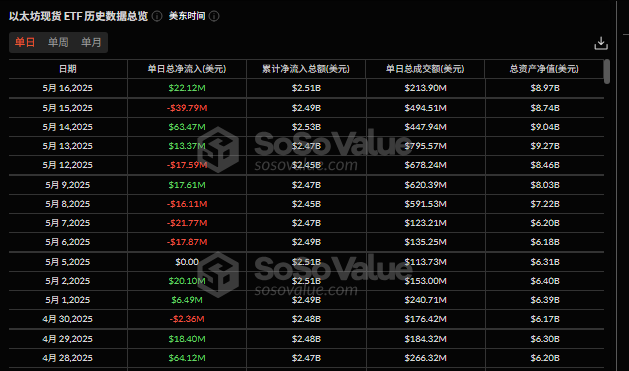The width and height of the screenshot is (629, 371).
Task: Select the net asset value $6.39B
Action: pos(545,300)
